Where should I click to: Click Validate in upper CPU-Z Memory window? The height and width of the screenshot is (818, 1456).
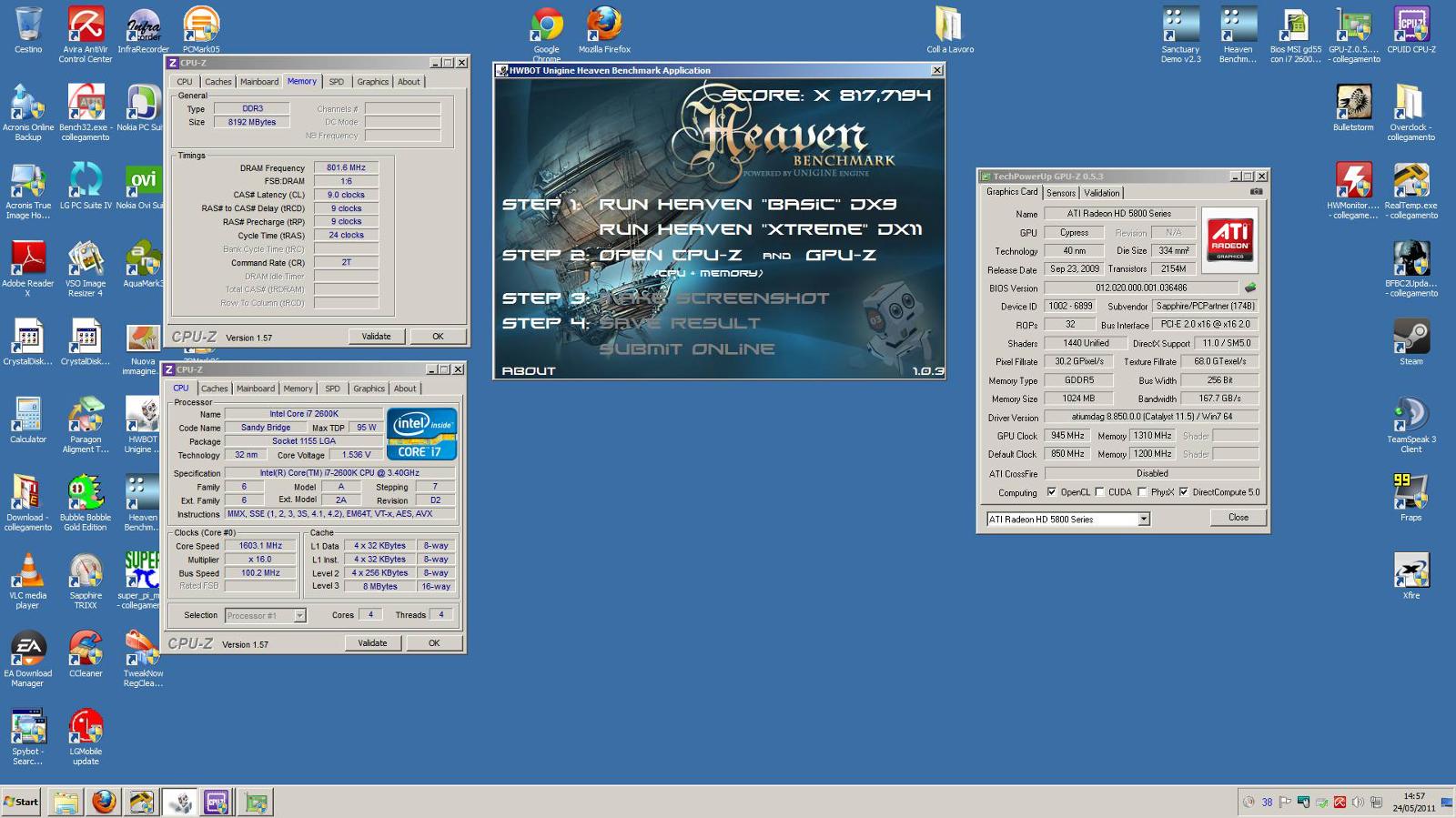tap(376, 337)
